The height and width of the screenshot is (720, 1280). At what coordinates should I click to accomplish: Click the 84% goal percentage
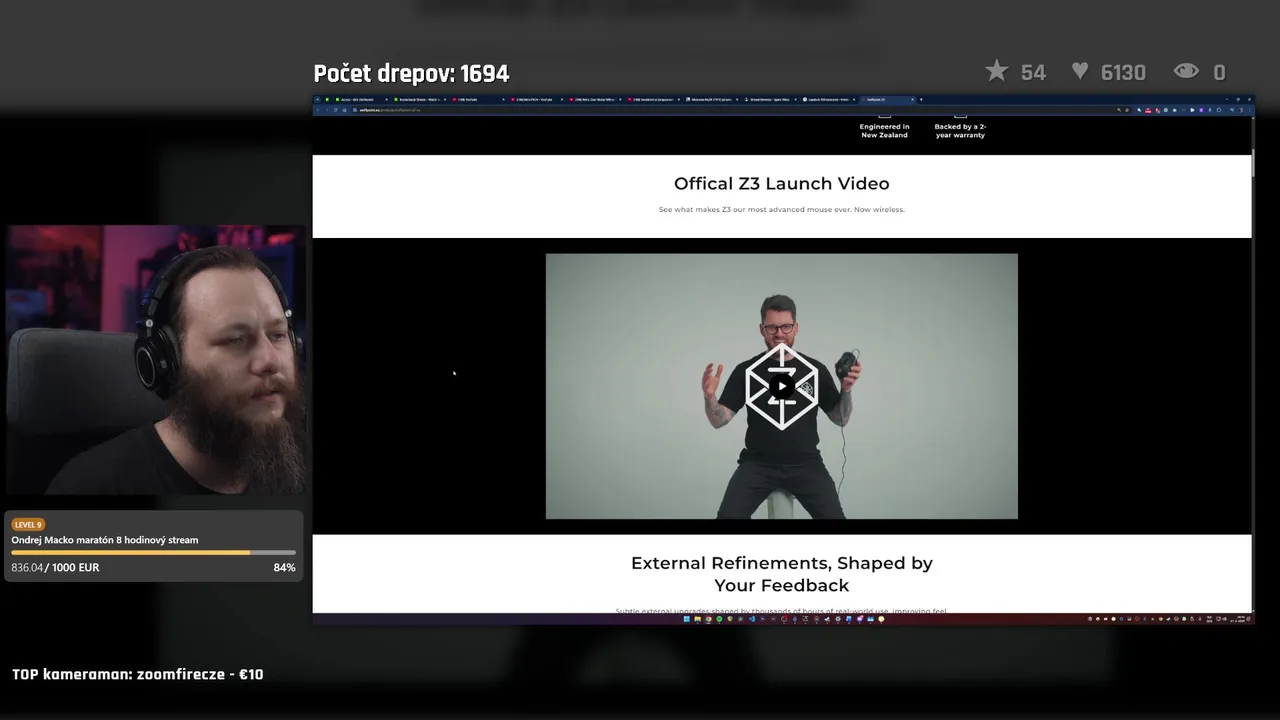click(284, 567)
